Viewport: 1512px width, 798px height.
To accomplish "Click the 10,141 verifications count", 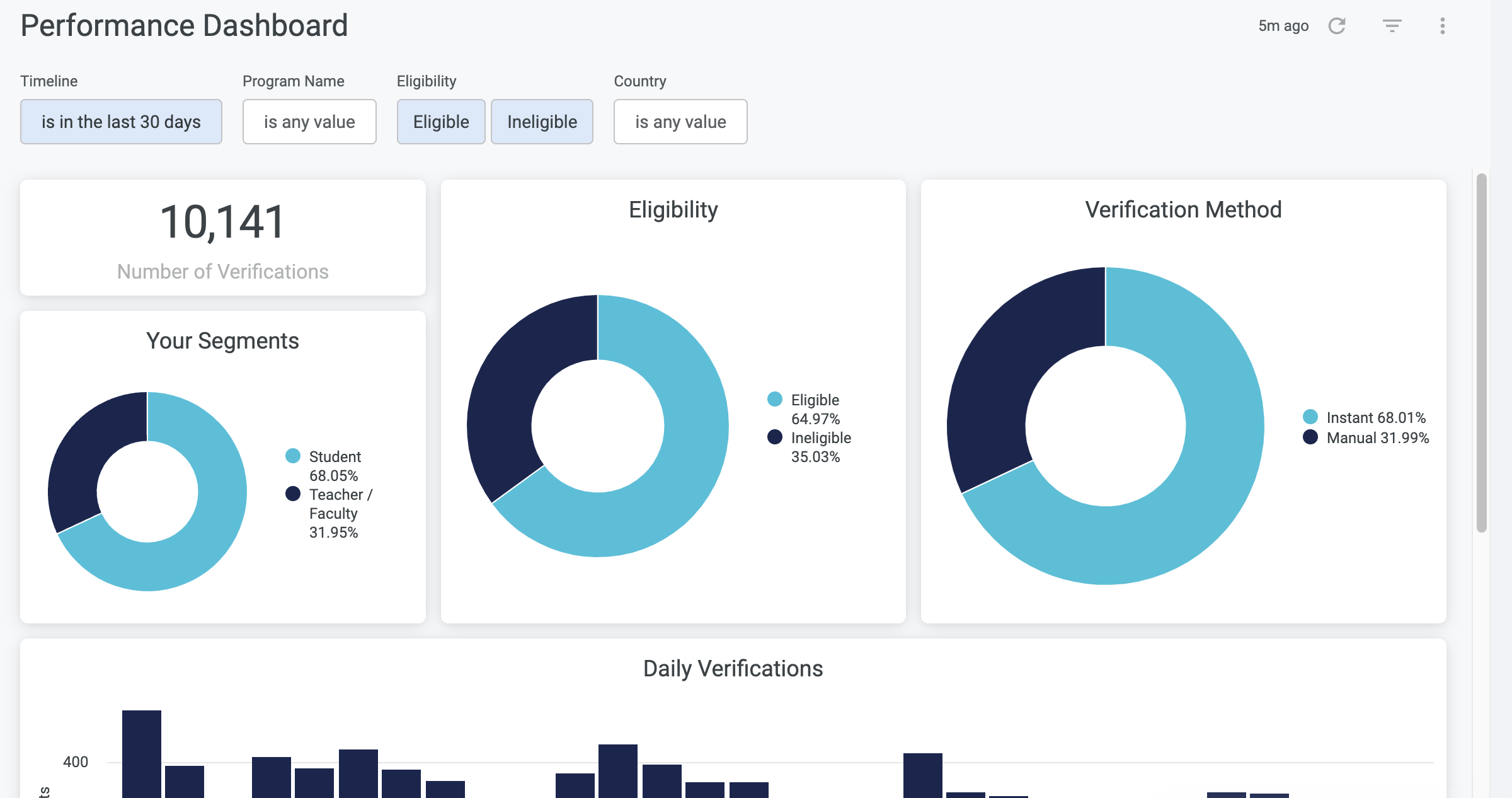I will click(223, 221).
